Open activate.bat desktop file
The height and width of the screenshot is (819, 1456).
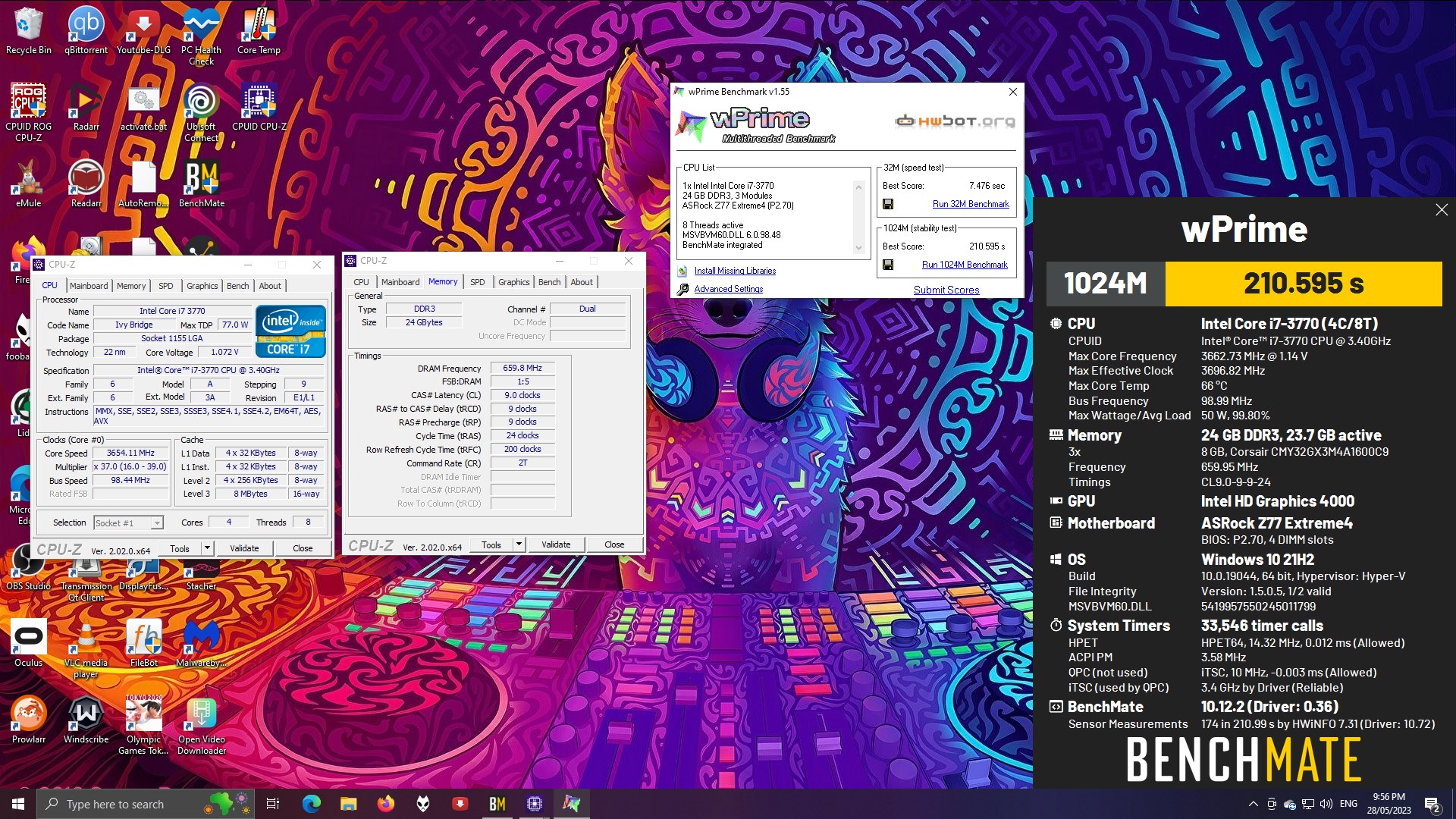(x=143, y=107)
